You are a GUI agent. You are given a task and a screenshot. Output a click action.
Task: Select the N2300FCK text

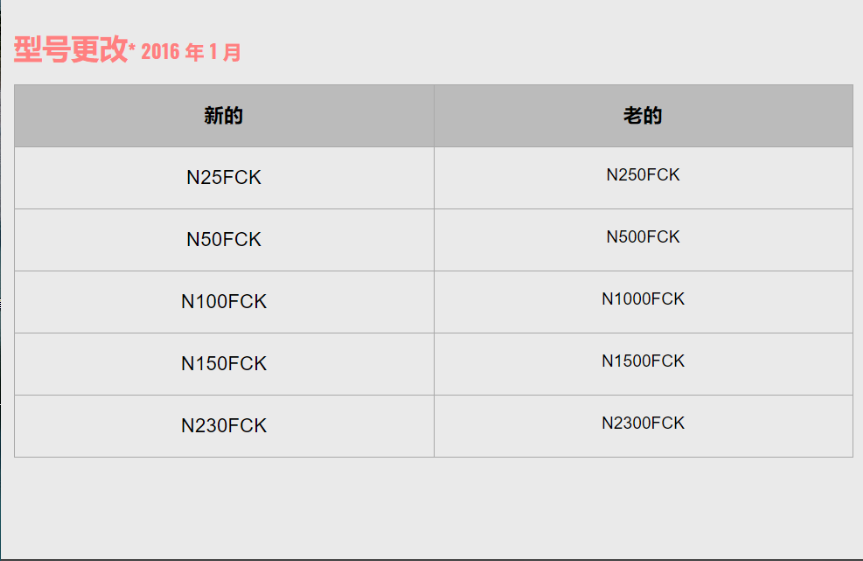643,423
